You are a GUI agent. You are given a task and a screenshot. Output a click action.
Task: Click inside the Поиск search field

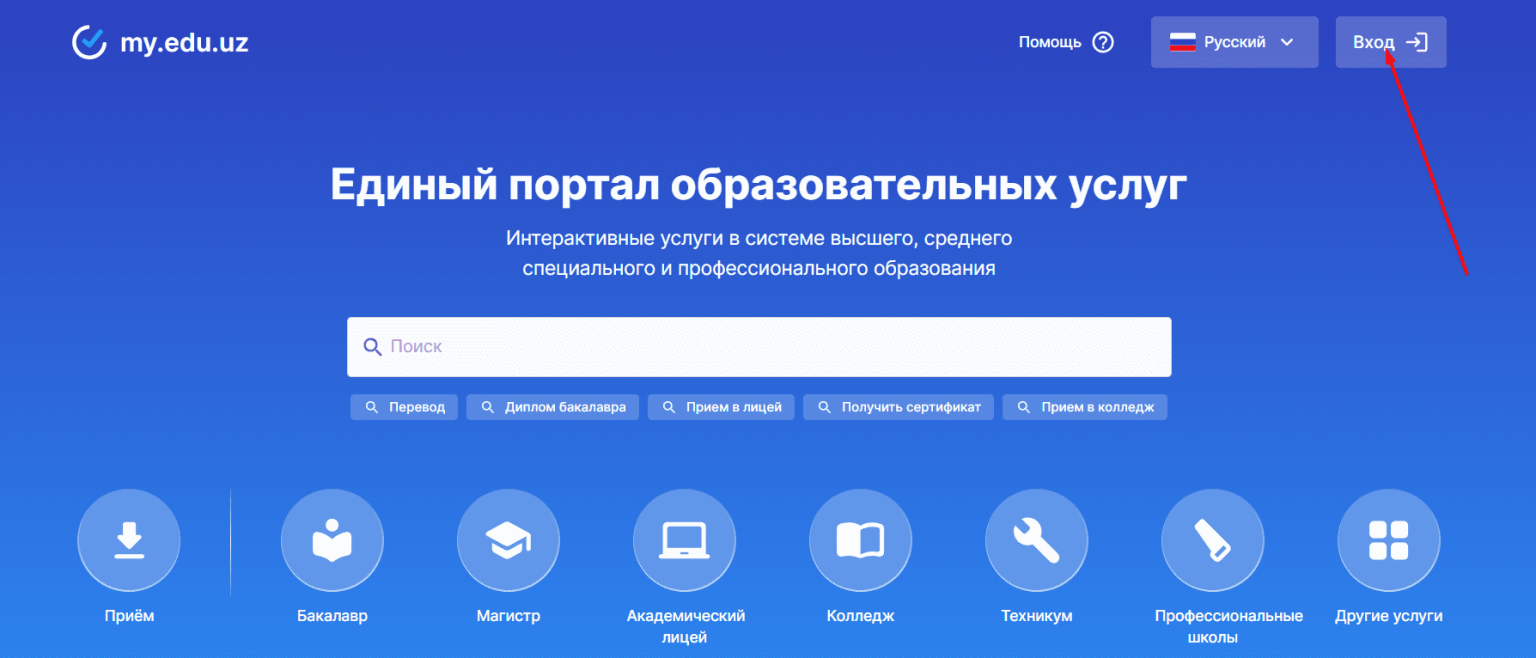click(700, 346)
